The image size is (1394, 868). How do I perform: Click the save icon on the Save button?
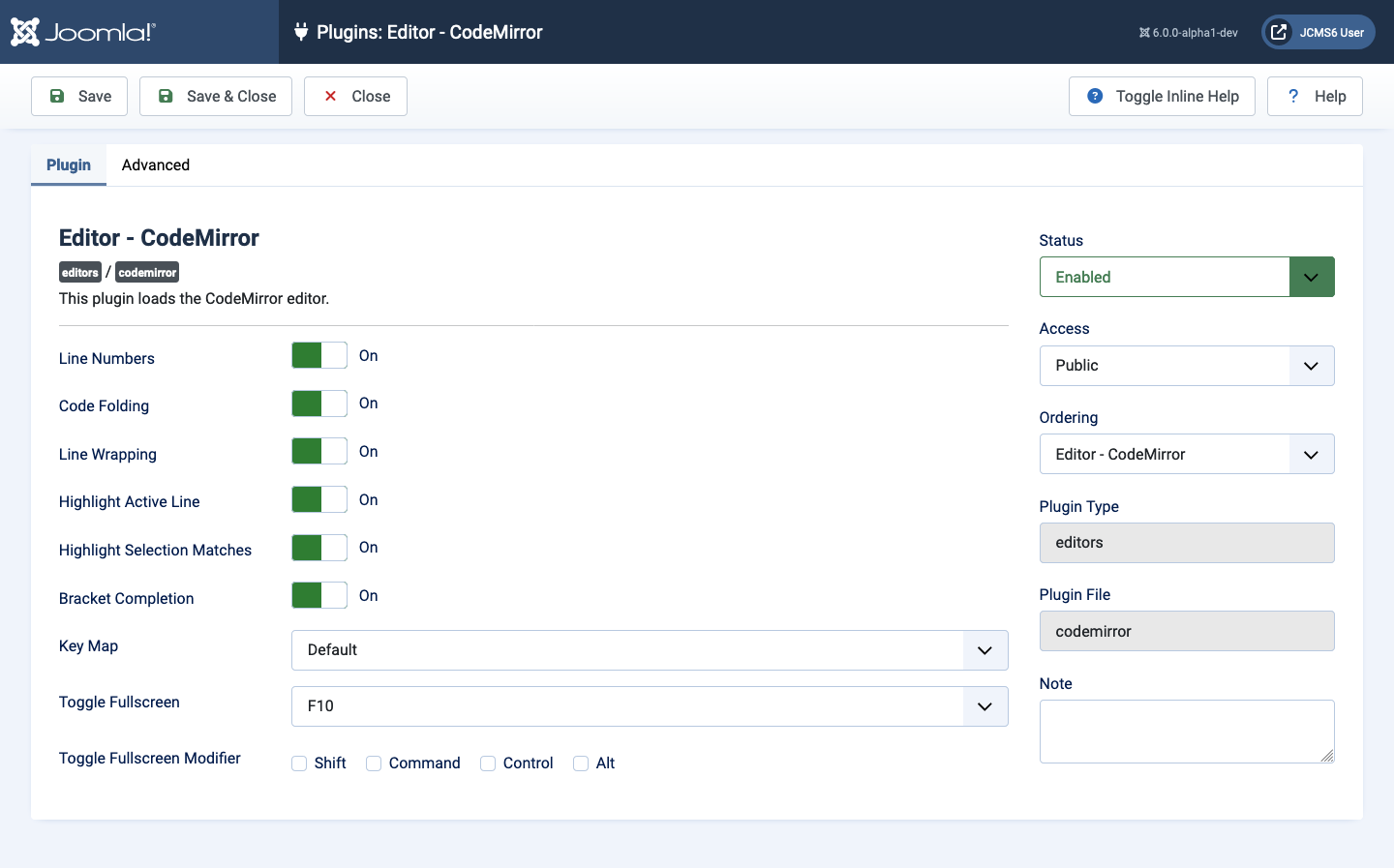56,96
